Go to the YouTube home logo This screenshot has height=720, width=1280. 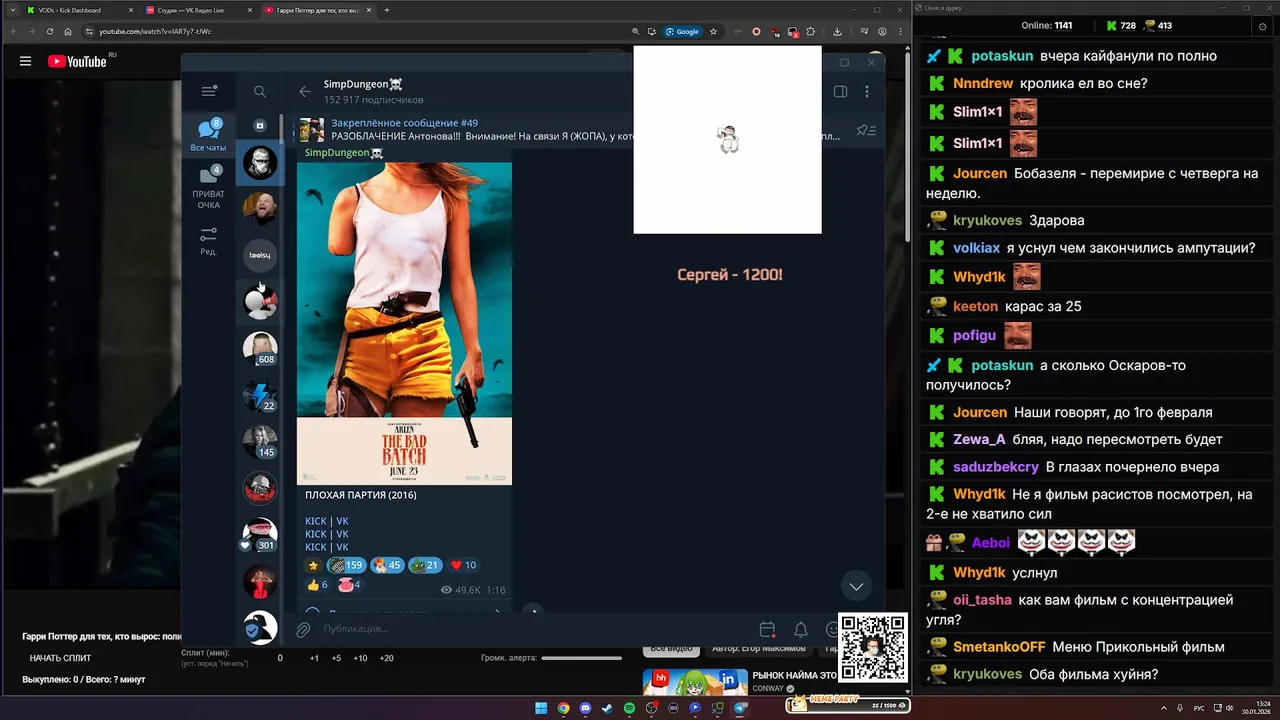pos(78,61)
